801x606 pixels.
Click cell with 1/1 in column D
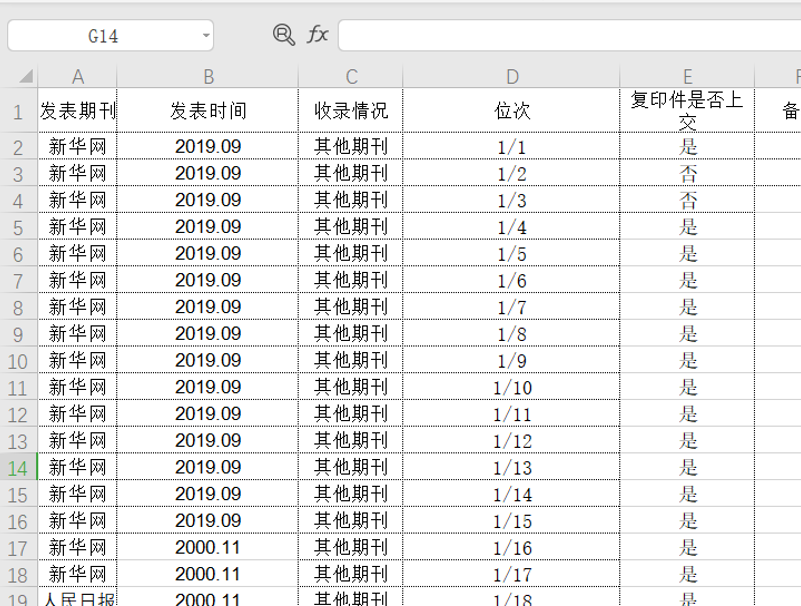pos(512,147)
